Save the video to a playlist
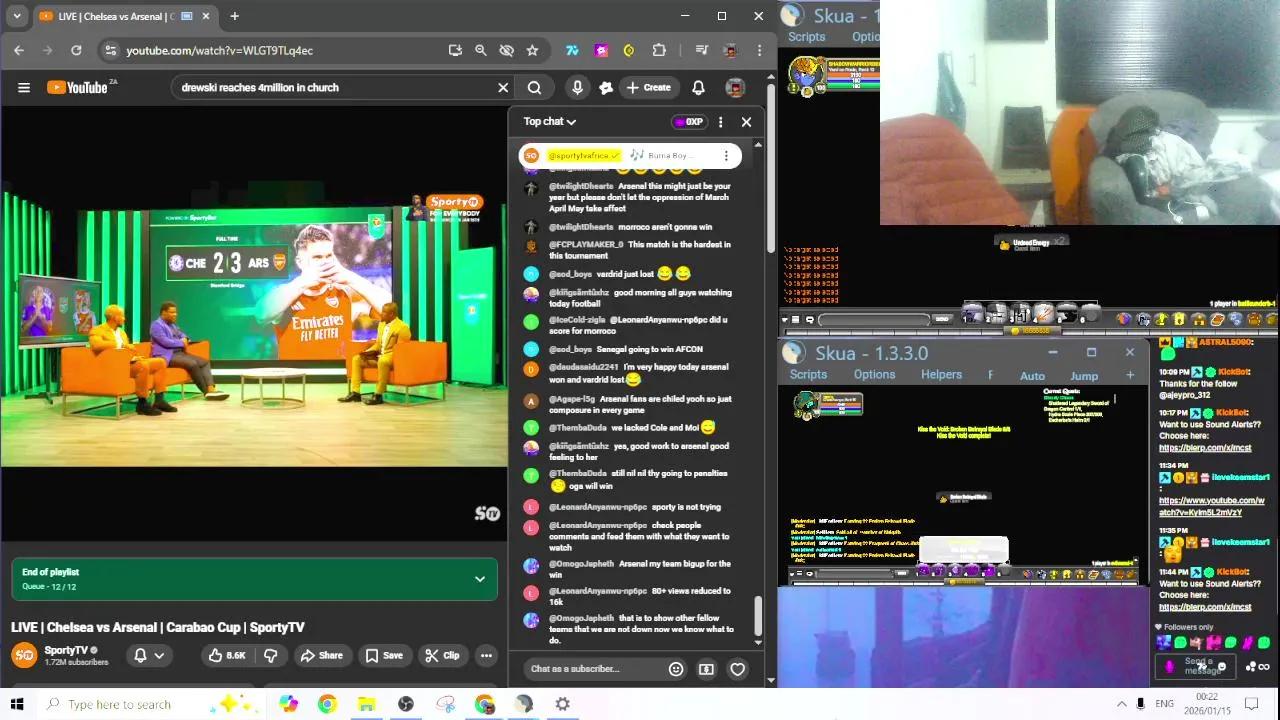Screen dimensions: 1280x720 tap(384, 656)
